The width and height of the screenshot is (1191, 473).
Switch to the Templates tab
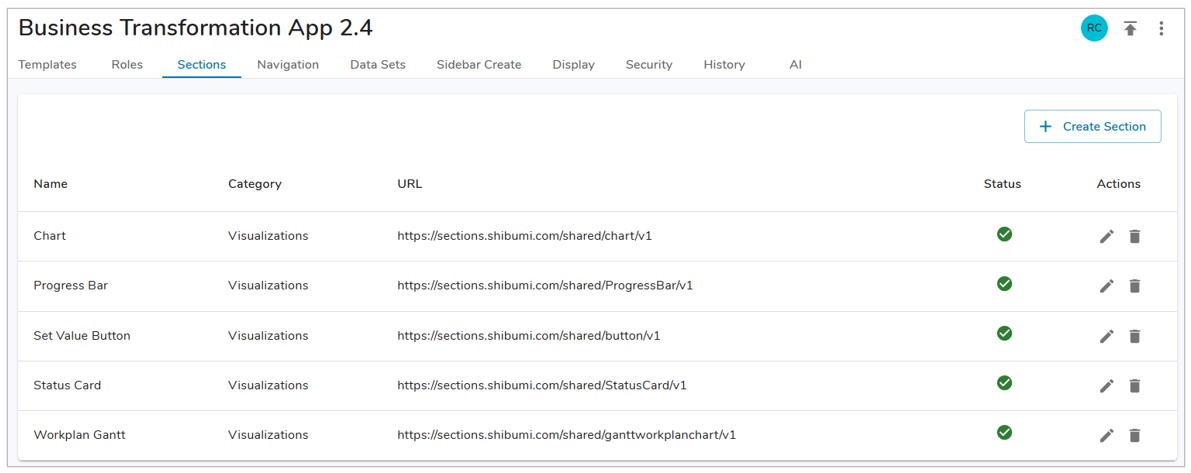pyautogui.click(x=47, y=65)
